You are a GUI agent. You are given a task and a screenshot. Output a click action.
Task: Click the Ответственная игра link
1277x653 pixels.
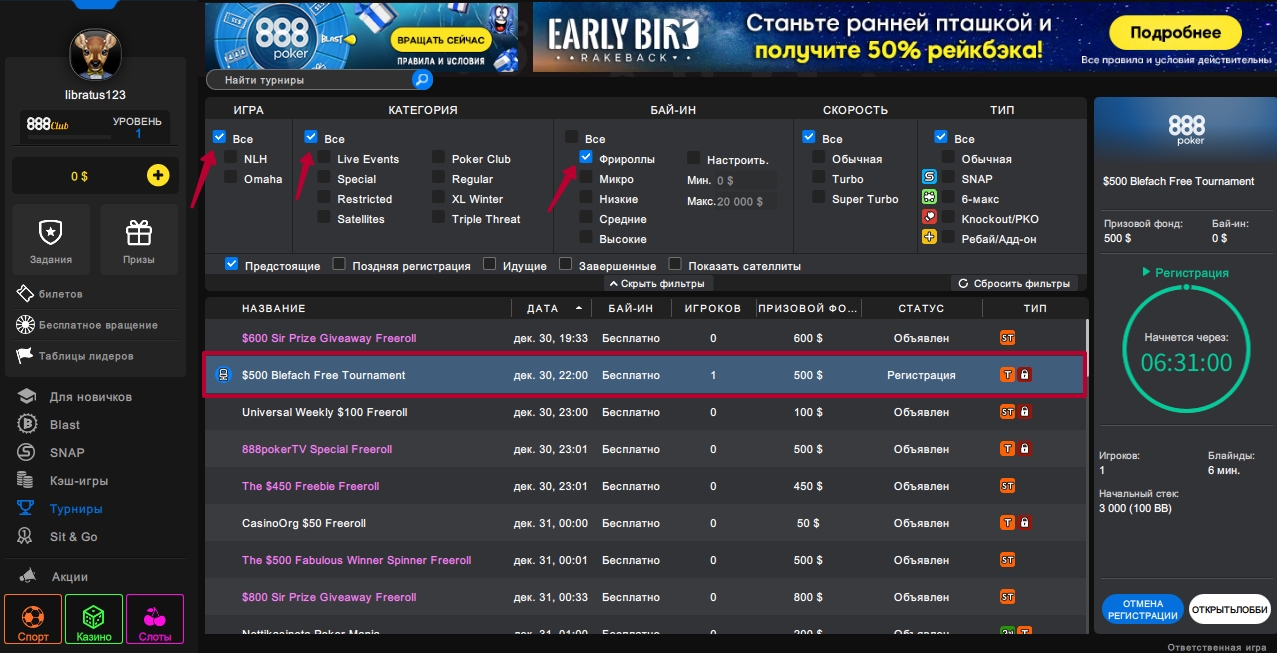[x=1218, y=647]
